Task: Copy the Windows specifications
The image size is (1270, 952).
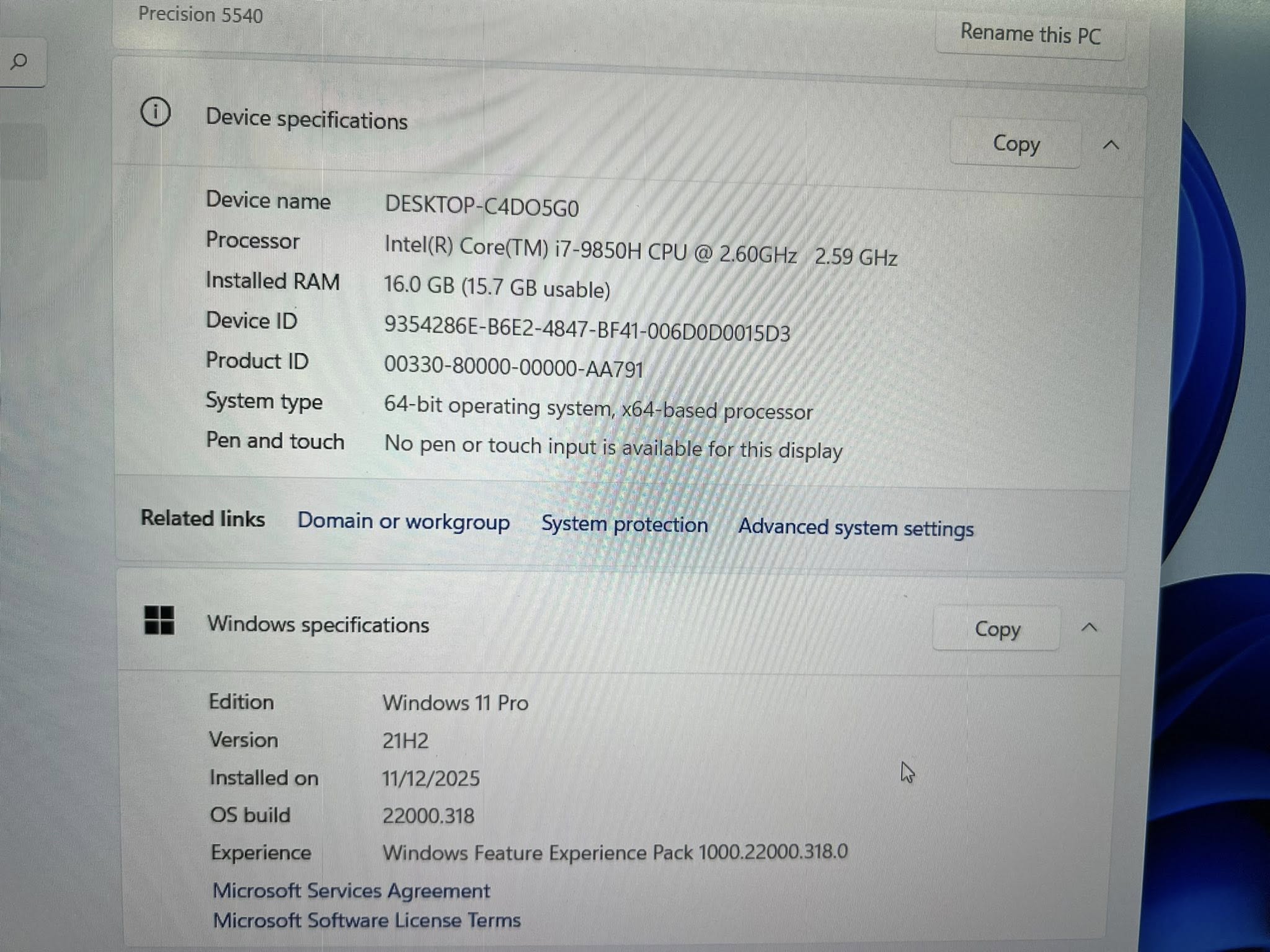Action: pyautogui.click(x=997, y=628)
